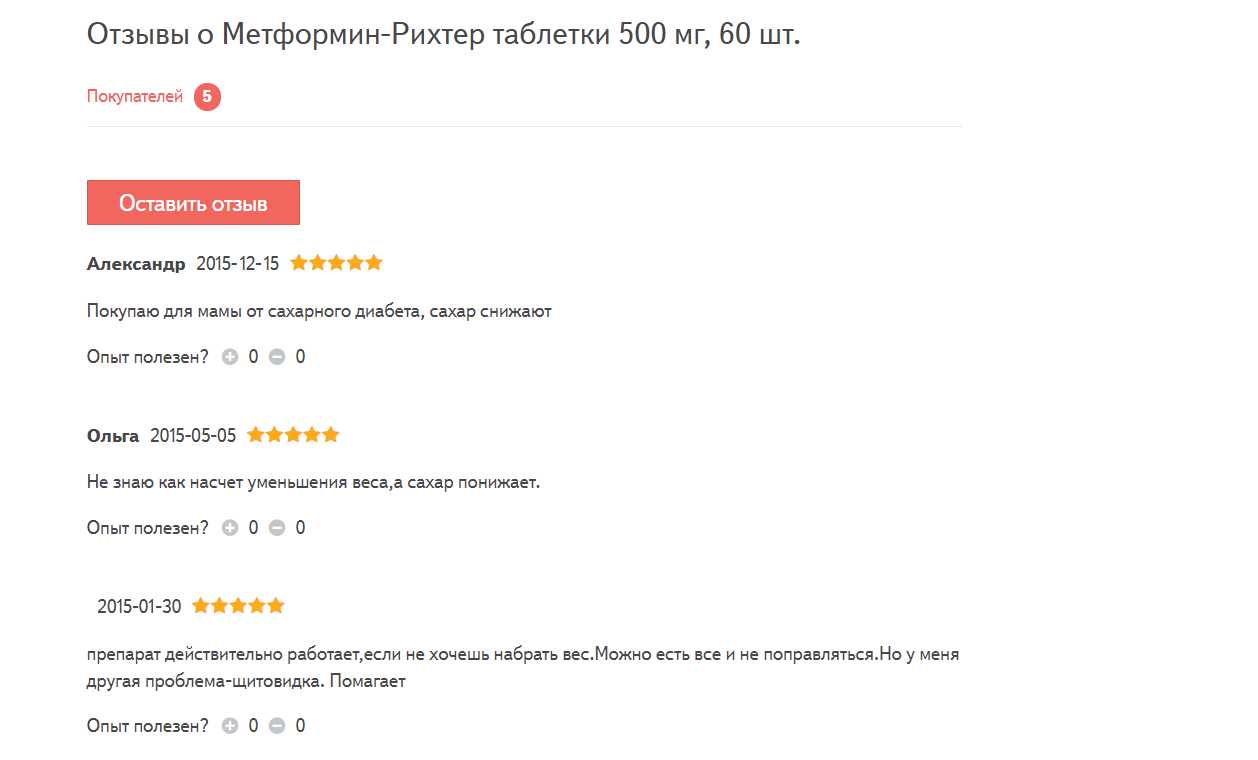Click the Отзывы о Метформин-Рихтер heading
1258x760 pixels.
443,35
